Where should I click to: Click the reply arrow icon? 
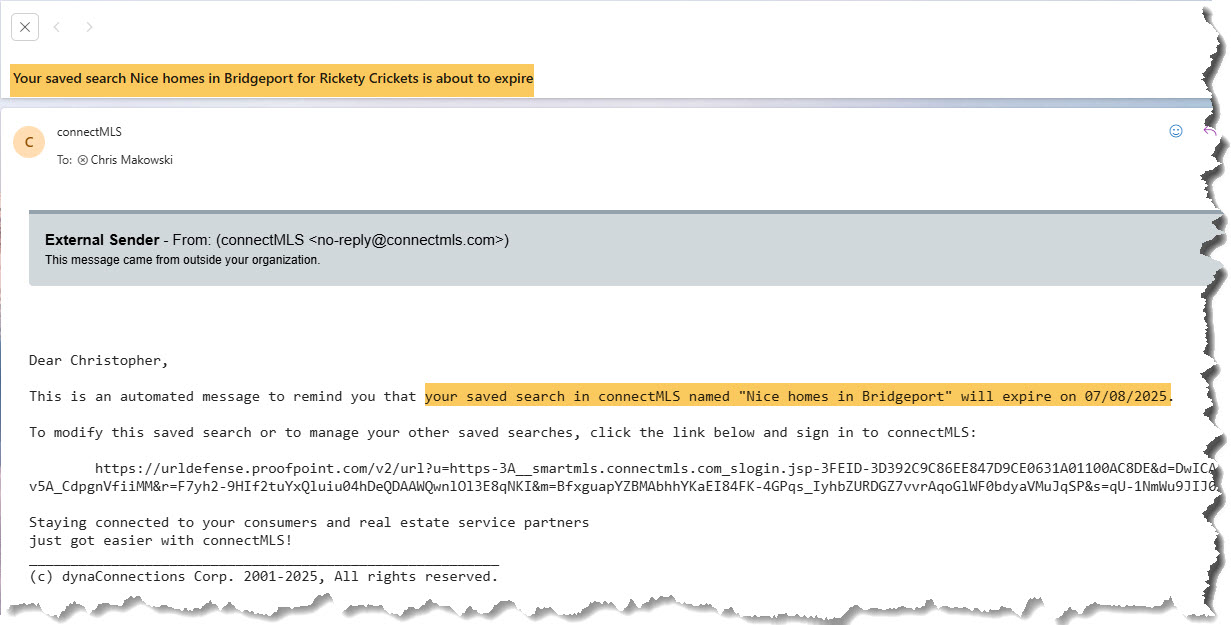tap(1210, 131)
